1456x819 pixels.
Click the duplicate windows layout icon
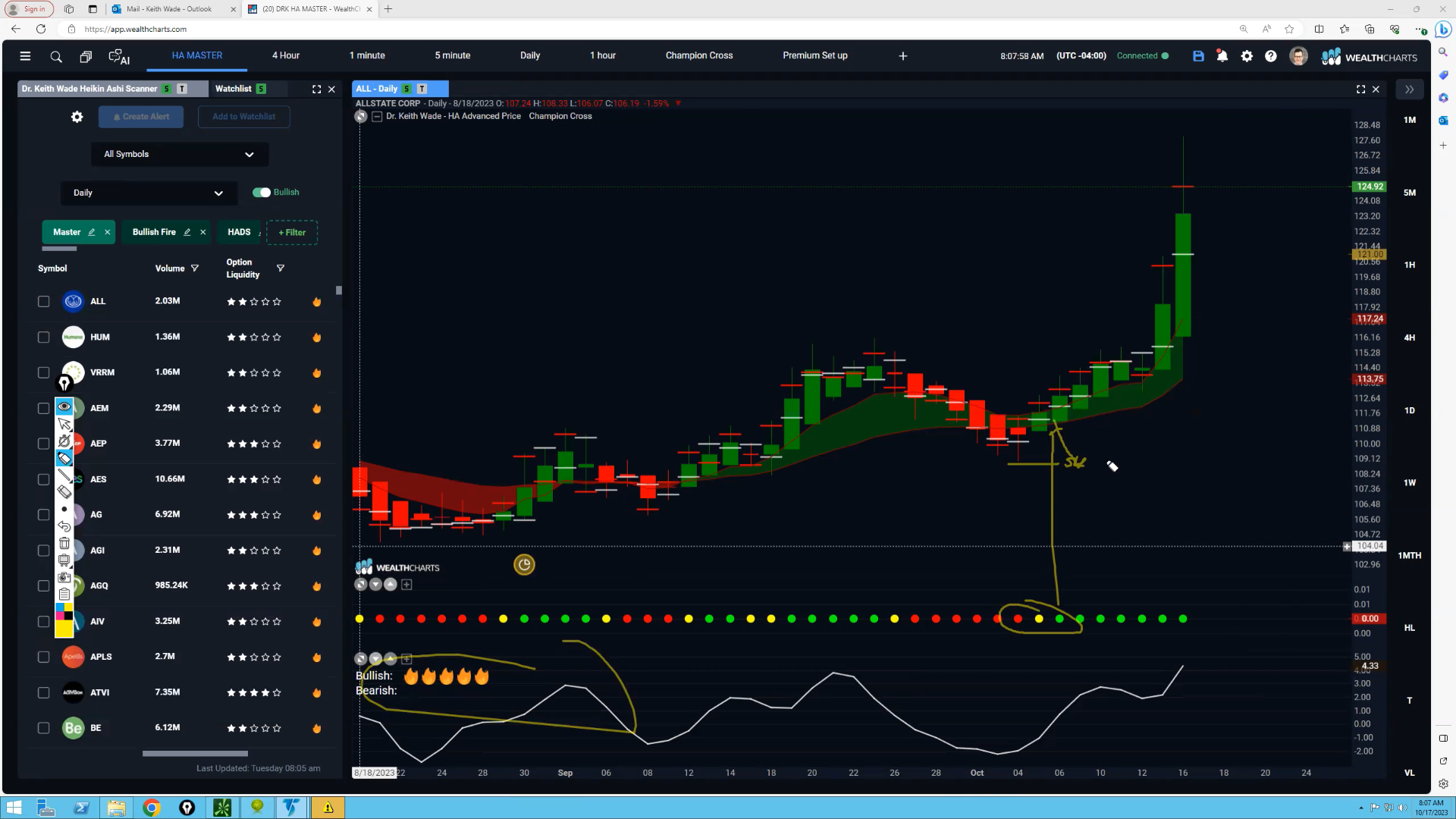86,56
